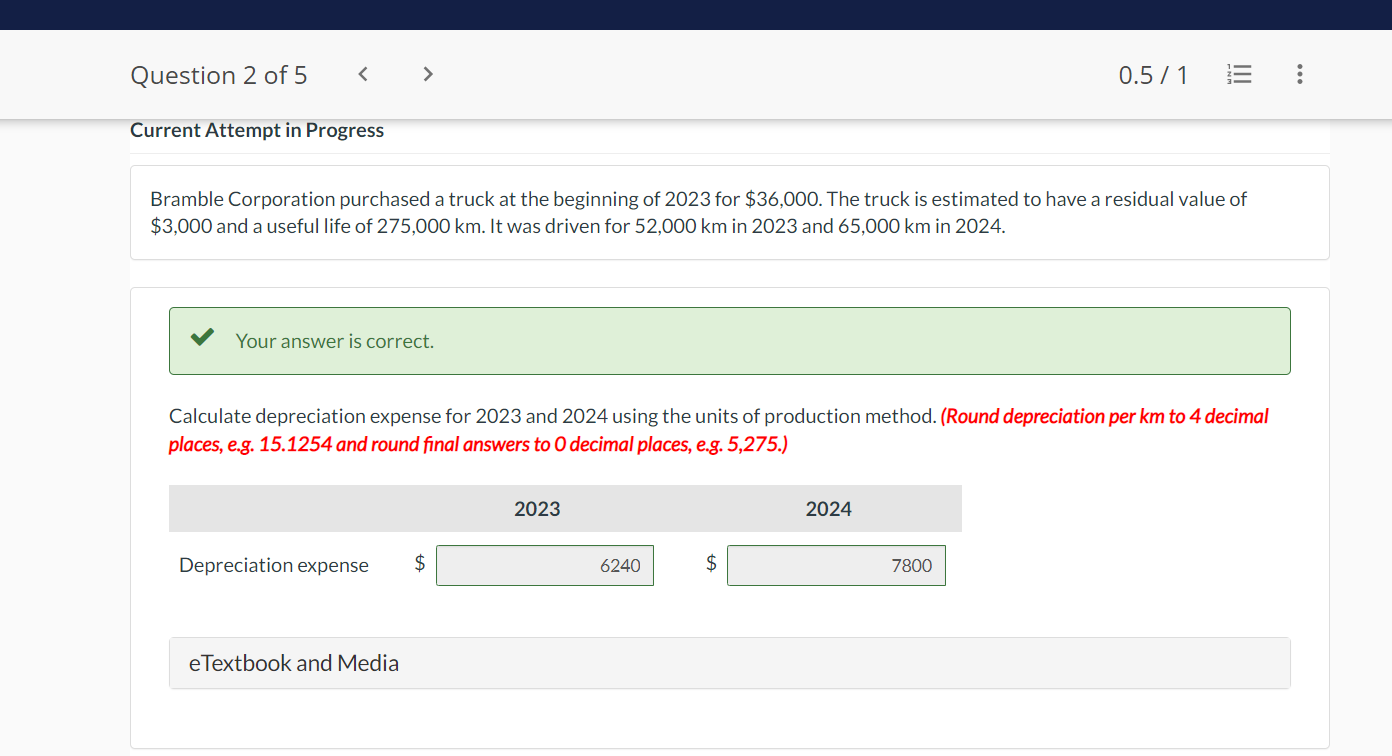The width and height of the screenshot is (1392, 756).
Task: Click the "Calculate depreciation expense" instruction text
Action: (x=553, y=416)
